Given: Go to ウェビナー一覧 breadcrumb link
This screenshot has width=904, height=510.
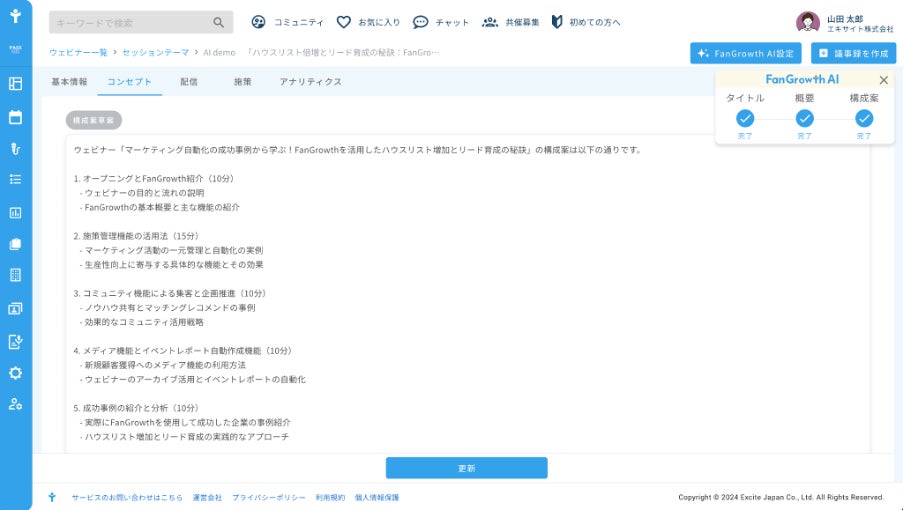Looking at the screenshot, I should coord(78,52).
